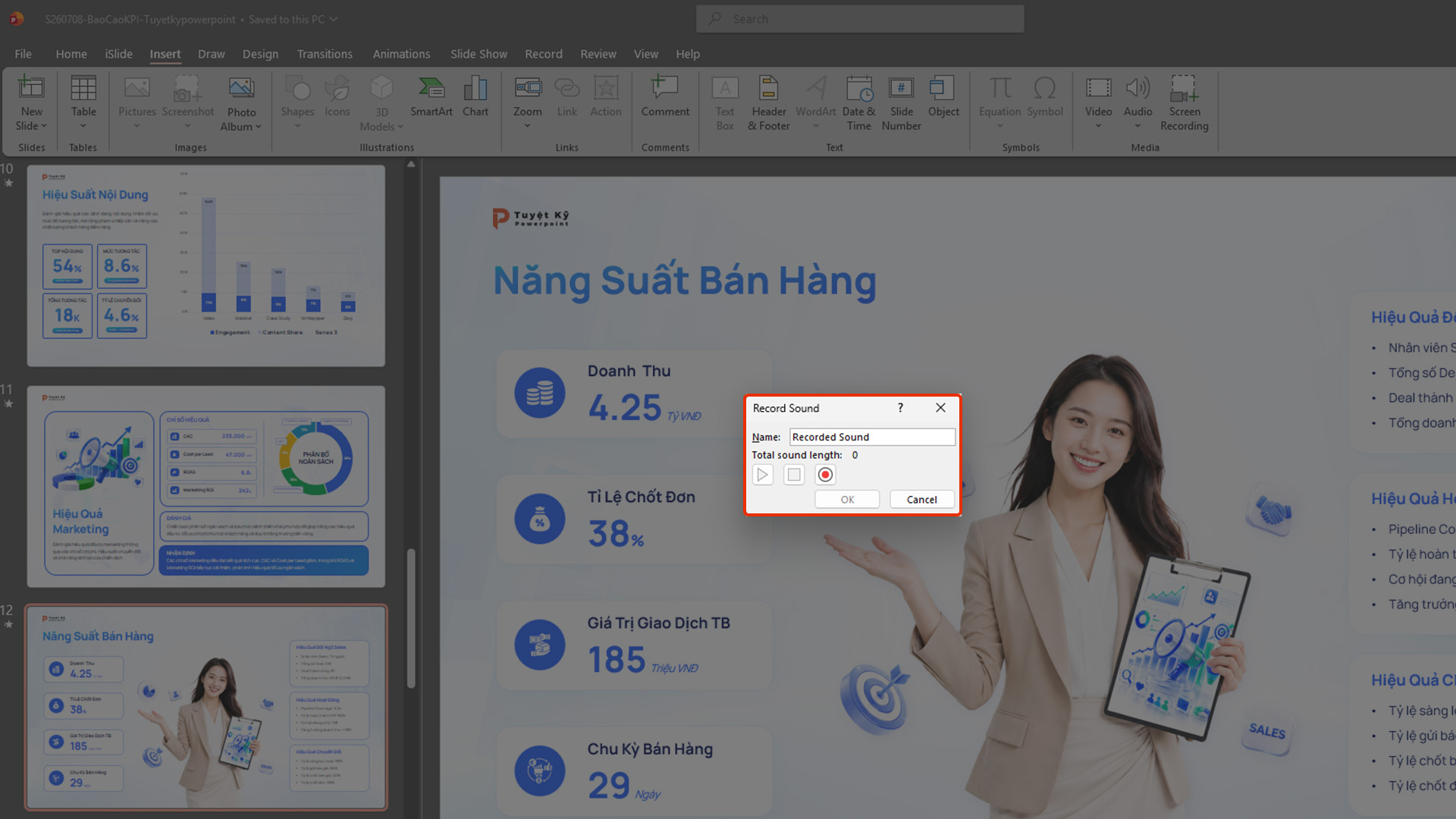The image size is (1456, 819).
Task: Start recording in Record Sound dialog
Action: [825, 475]
